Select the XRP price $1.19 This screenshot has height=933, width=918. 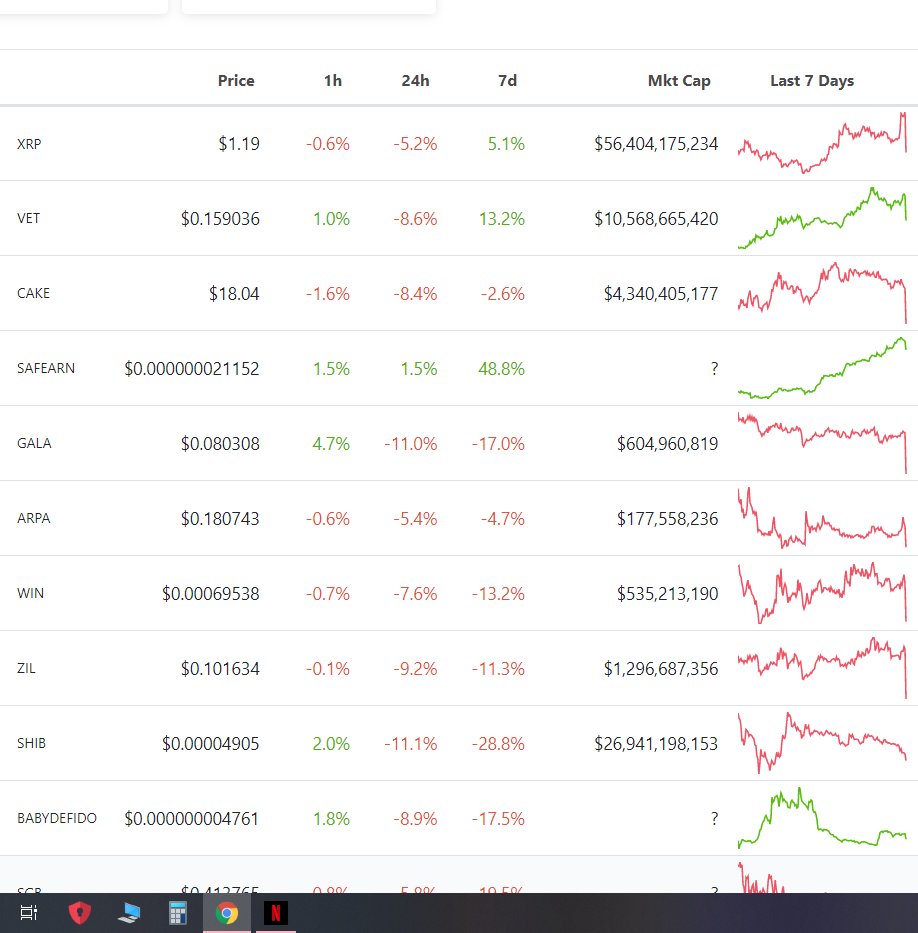(239, 144)
